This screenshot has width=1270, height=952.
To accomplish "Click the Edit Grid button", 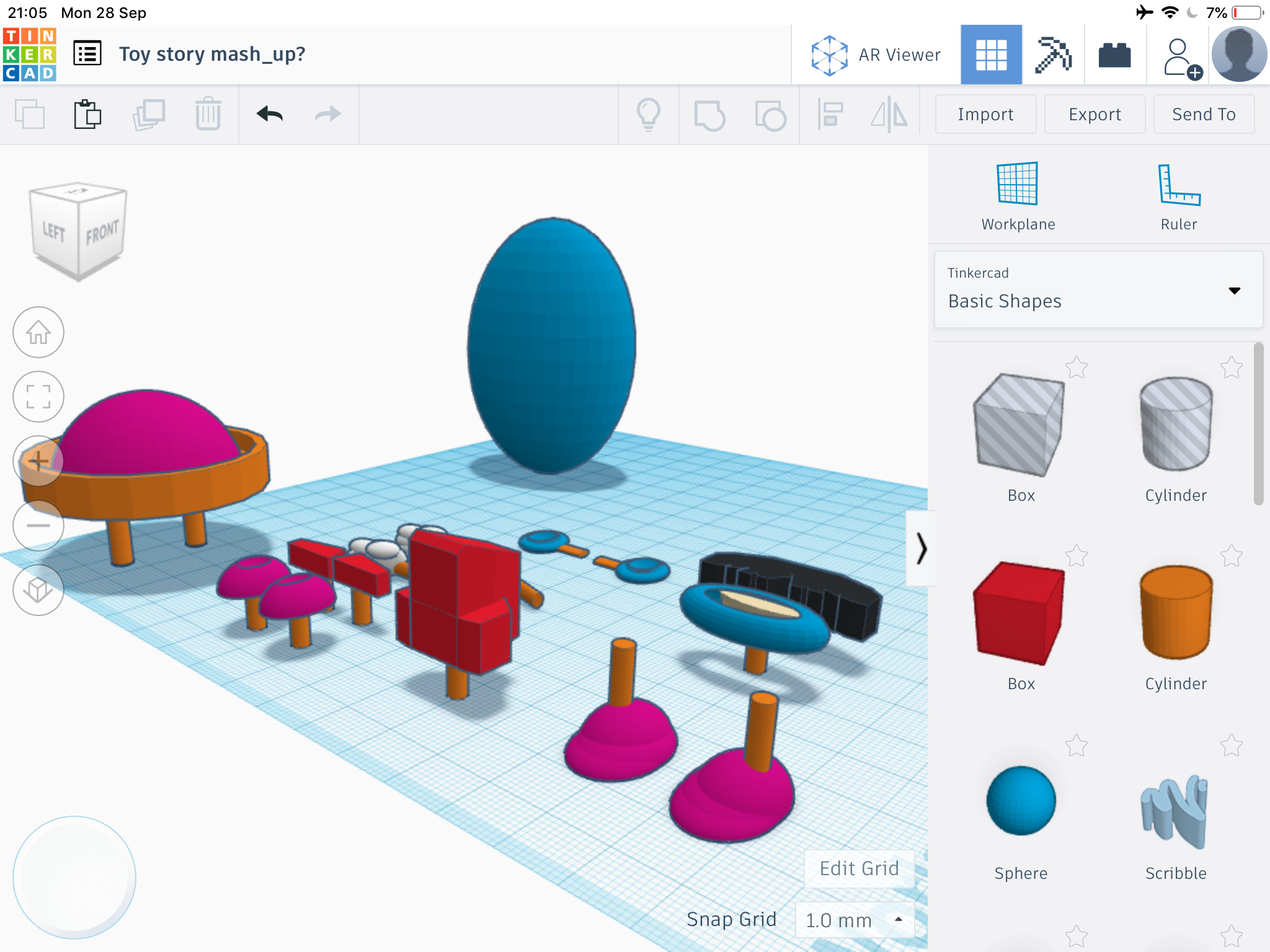I will (859, 868).
